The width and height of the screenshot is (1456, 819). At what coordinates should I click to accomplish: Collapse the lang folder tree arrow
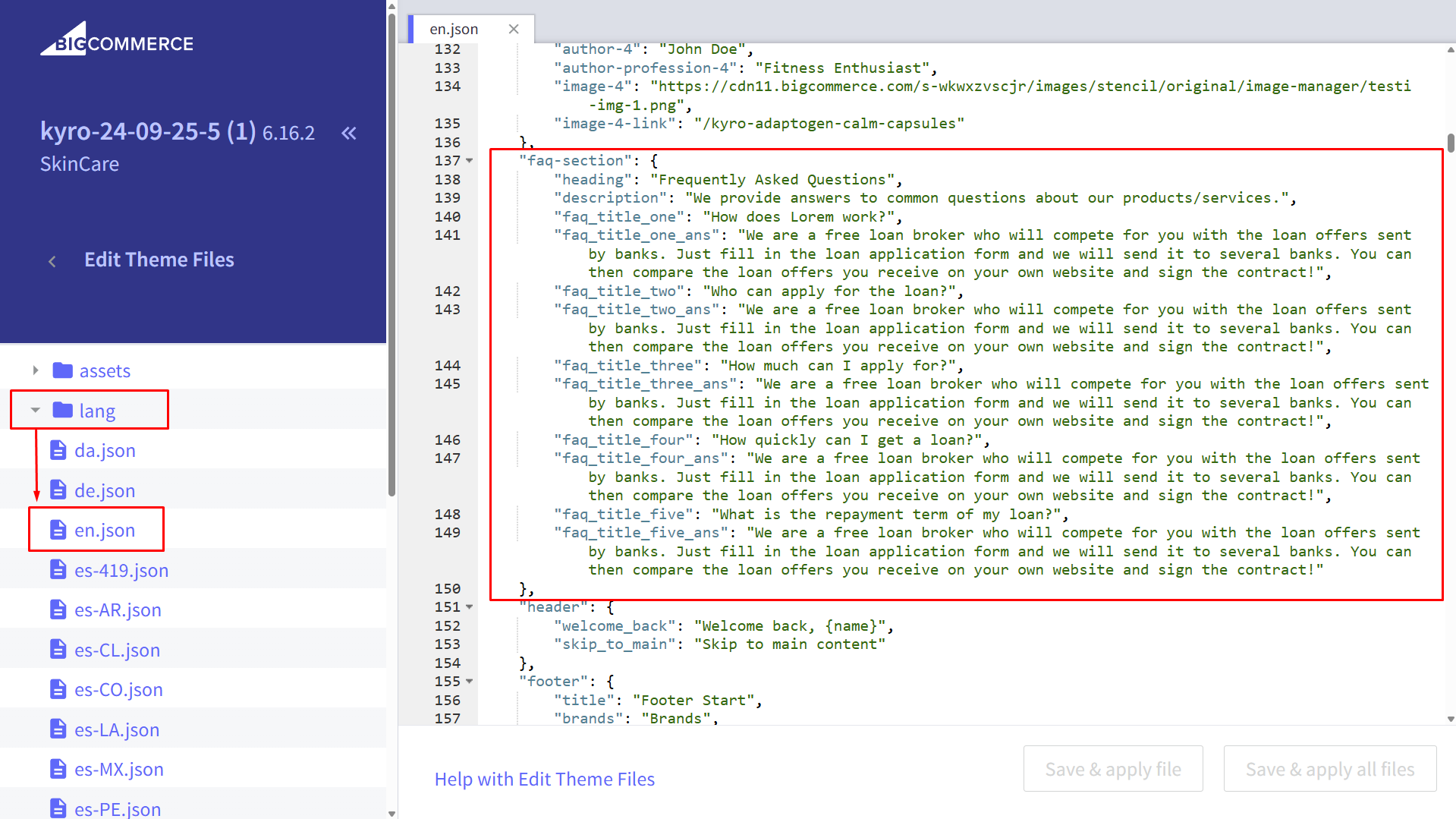tap(36, 411)
